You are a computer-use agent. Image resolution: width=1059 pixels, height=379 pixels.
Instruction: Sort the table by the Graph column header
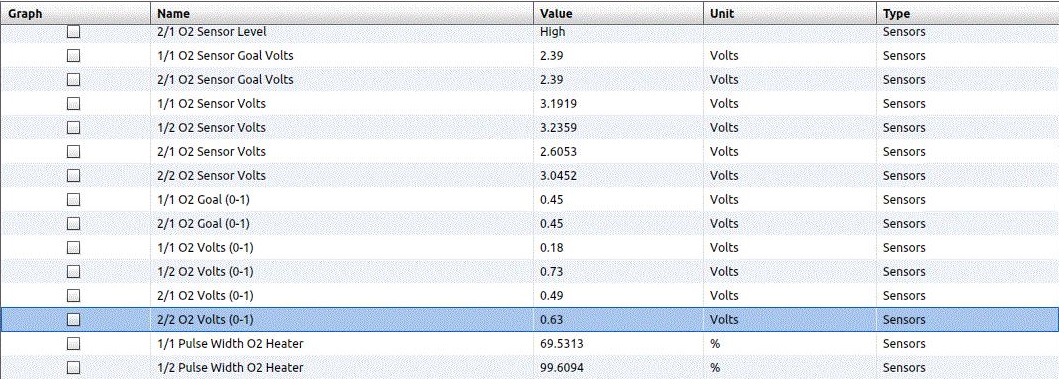click(75, 14)
